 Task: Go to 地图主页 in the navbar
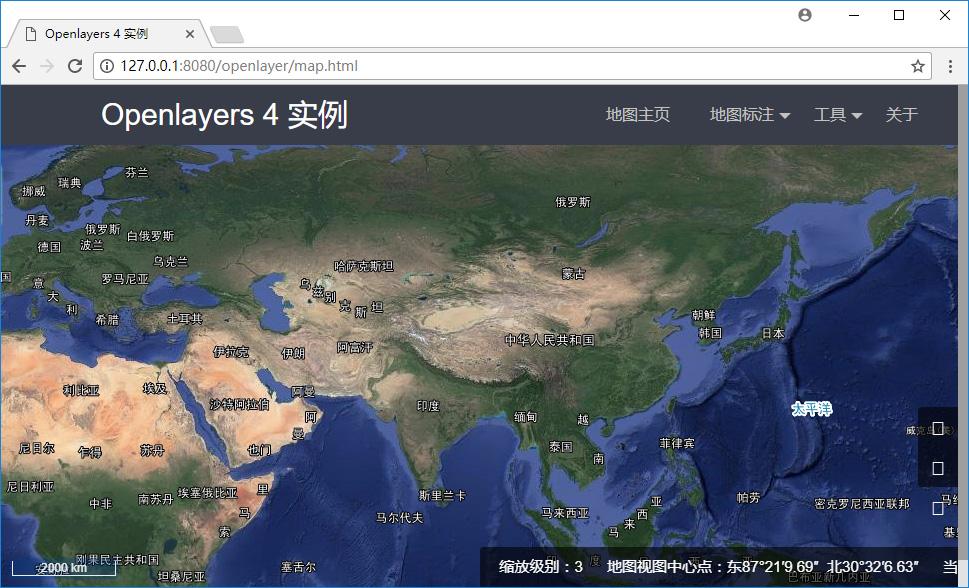(638, 114)
